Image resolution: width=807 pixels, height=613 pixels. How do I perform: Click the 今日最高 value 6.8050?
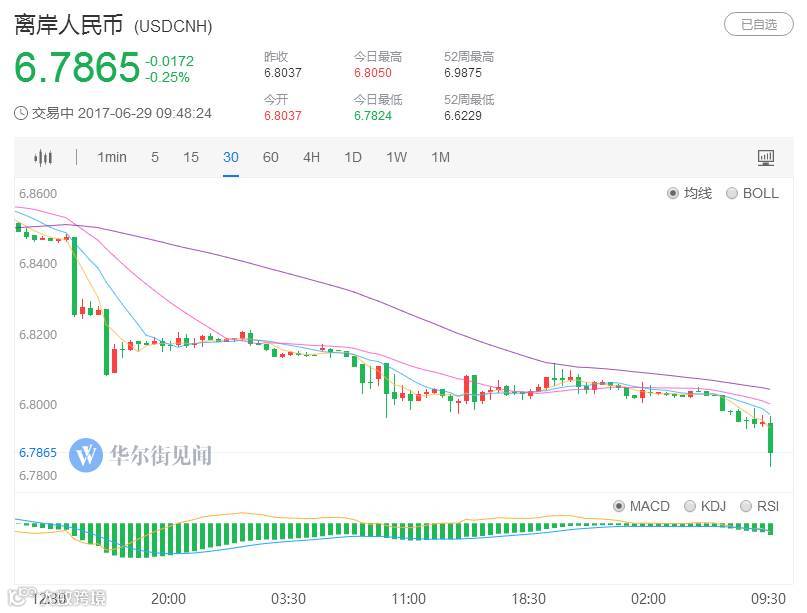coord(373,73)
